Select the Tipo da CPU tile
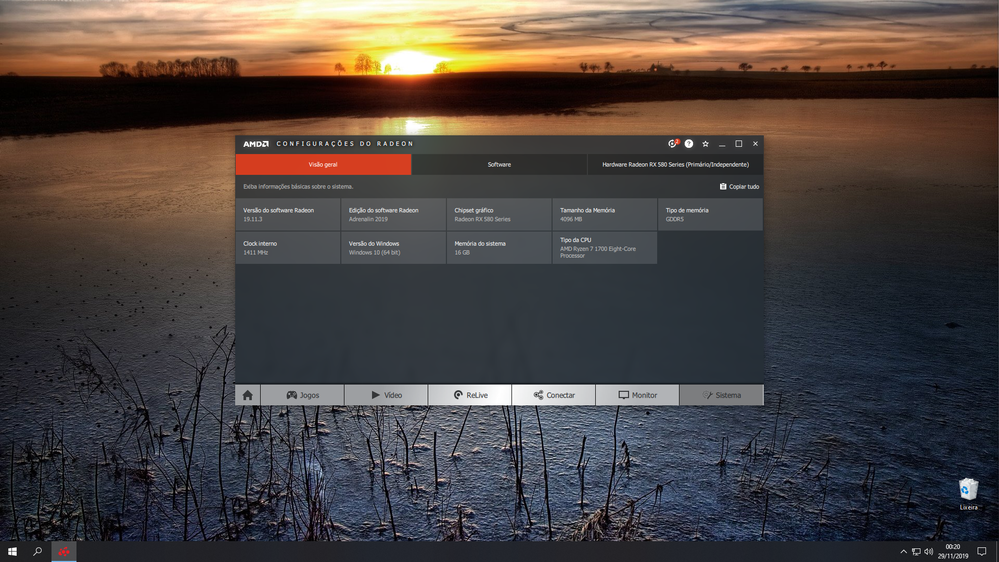Image resolution: width=999 pixels, height=562 pixels. (x=605, y=248)
